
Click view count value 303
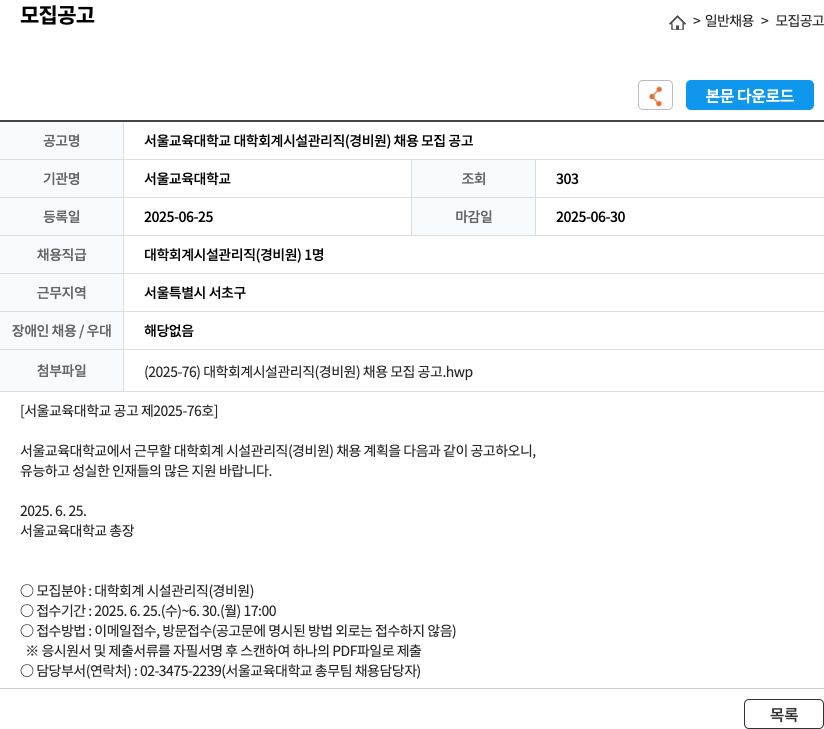pyautogui.click(x=567, y=179)
